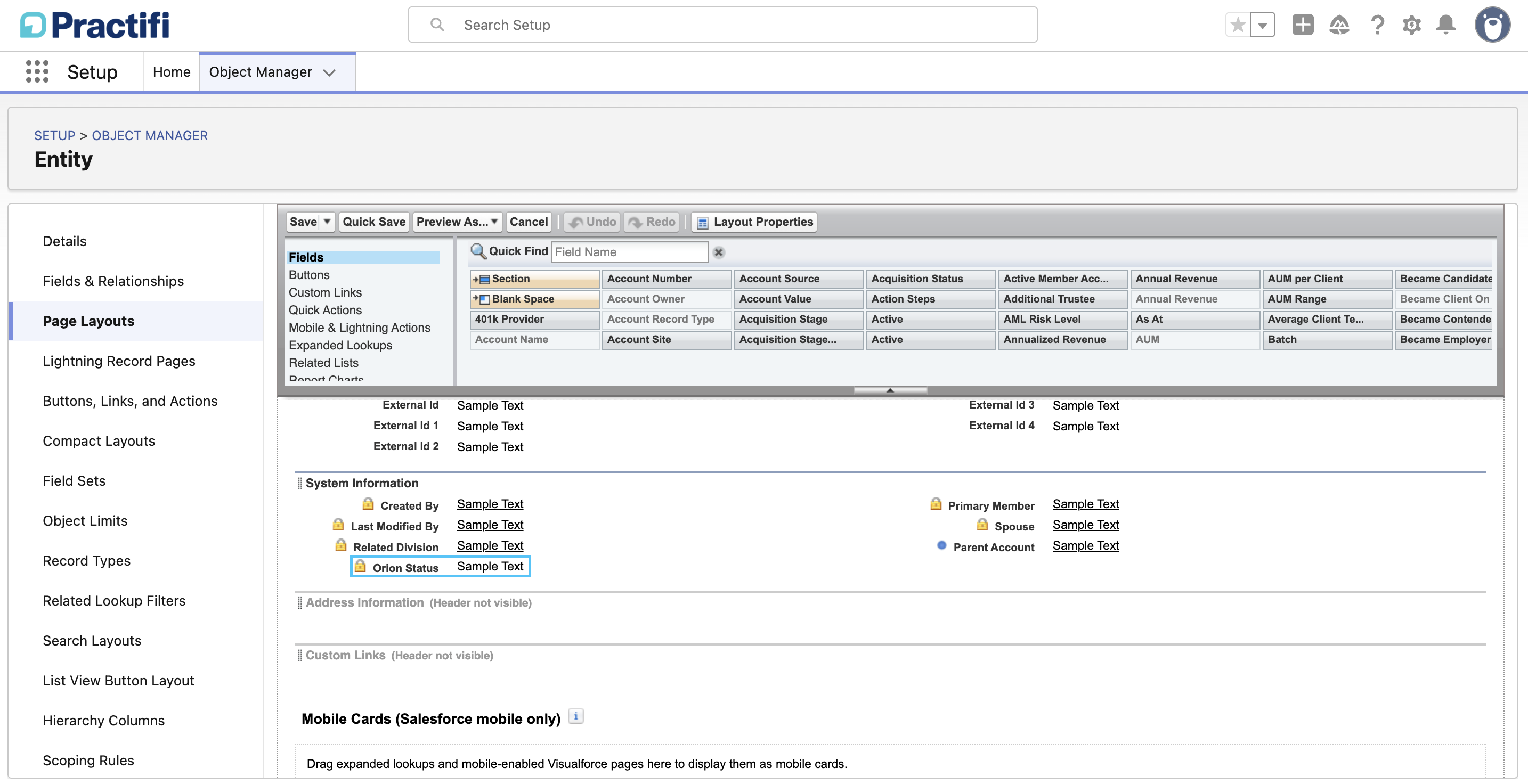Click the Cancel button
This screenshot has height=784, width=1528.
pyautogui.click(x=529, y=222)
